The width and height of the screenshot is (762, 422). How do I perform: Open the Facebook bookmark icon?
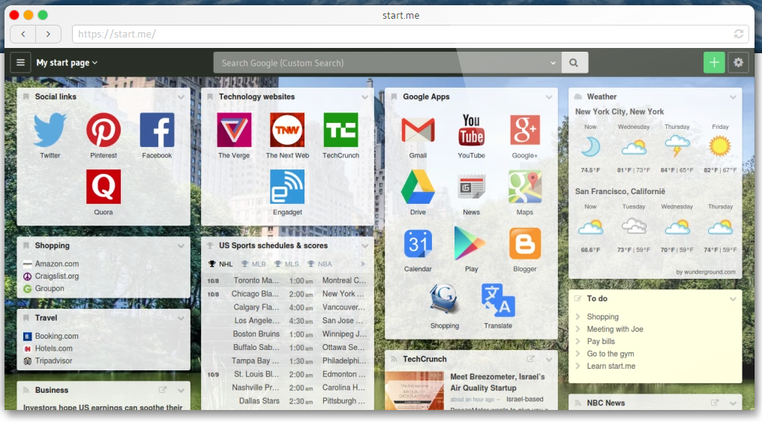tap(157, 130)
